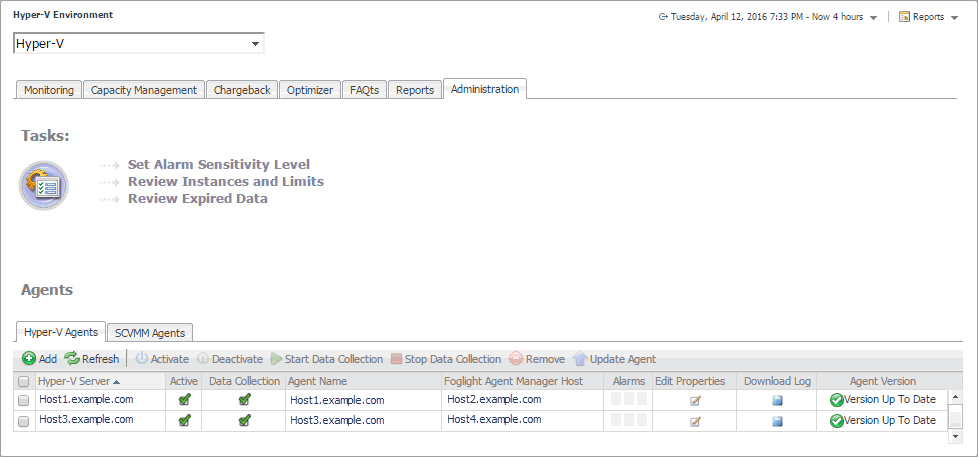Viewport: 978px width, 457px height.
Task: Click the green Add agent icon
Action: click(29, 358)
